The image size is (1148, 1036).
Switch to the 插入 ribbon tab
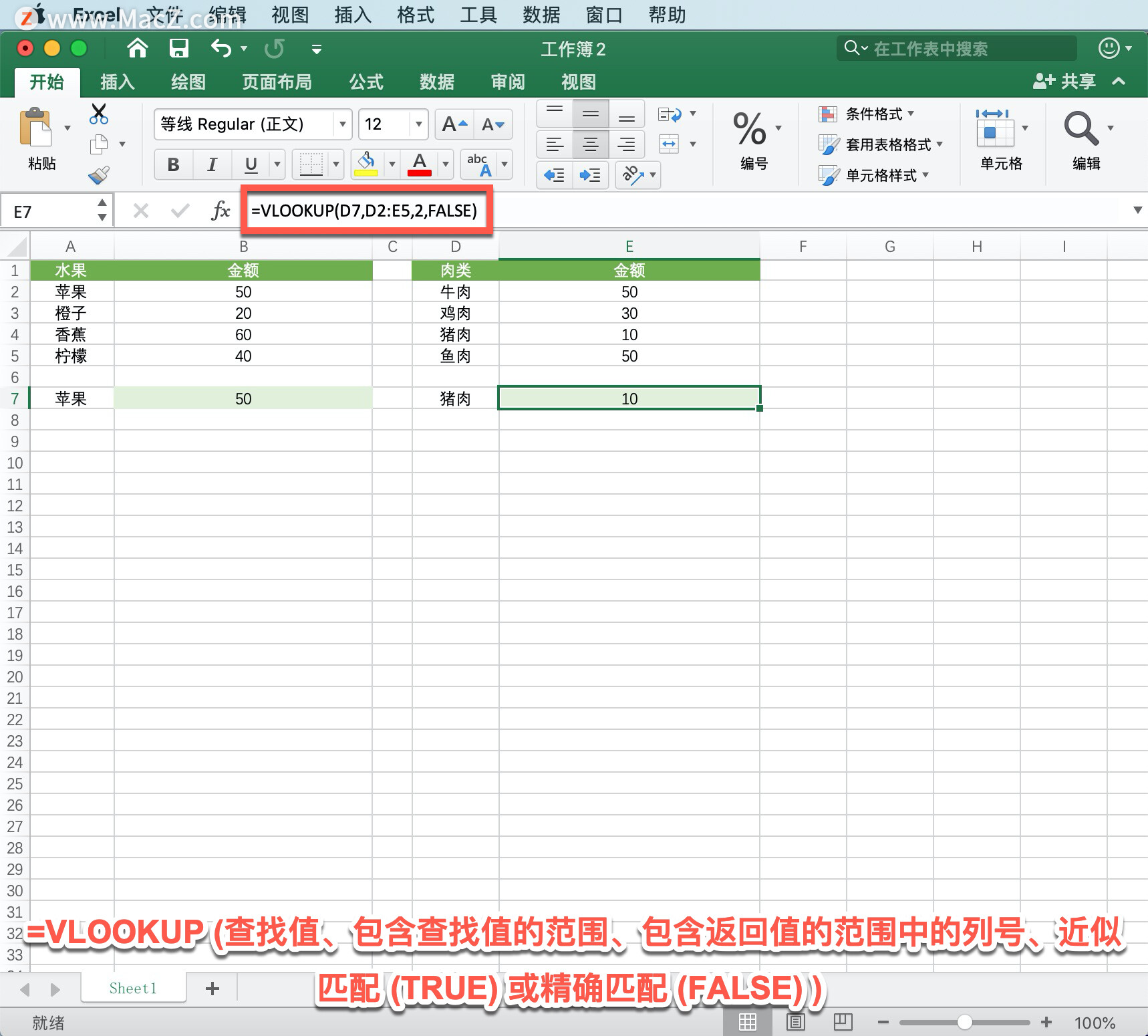click(118, 82)
